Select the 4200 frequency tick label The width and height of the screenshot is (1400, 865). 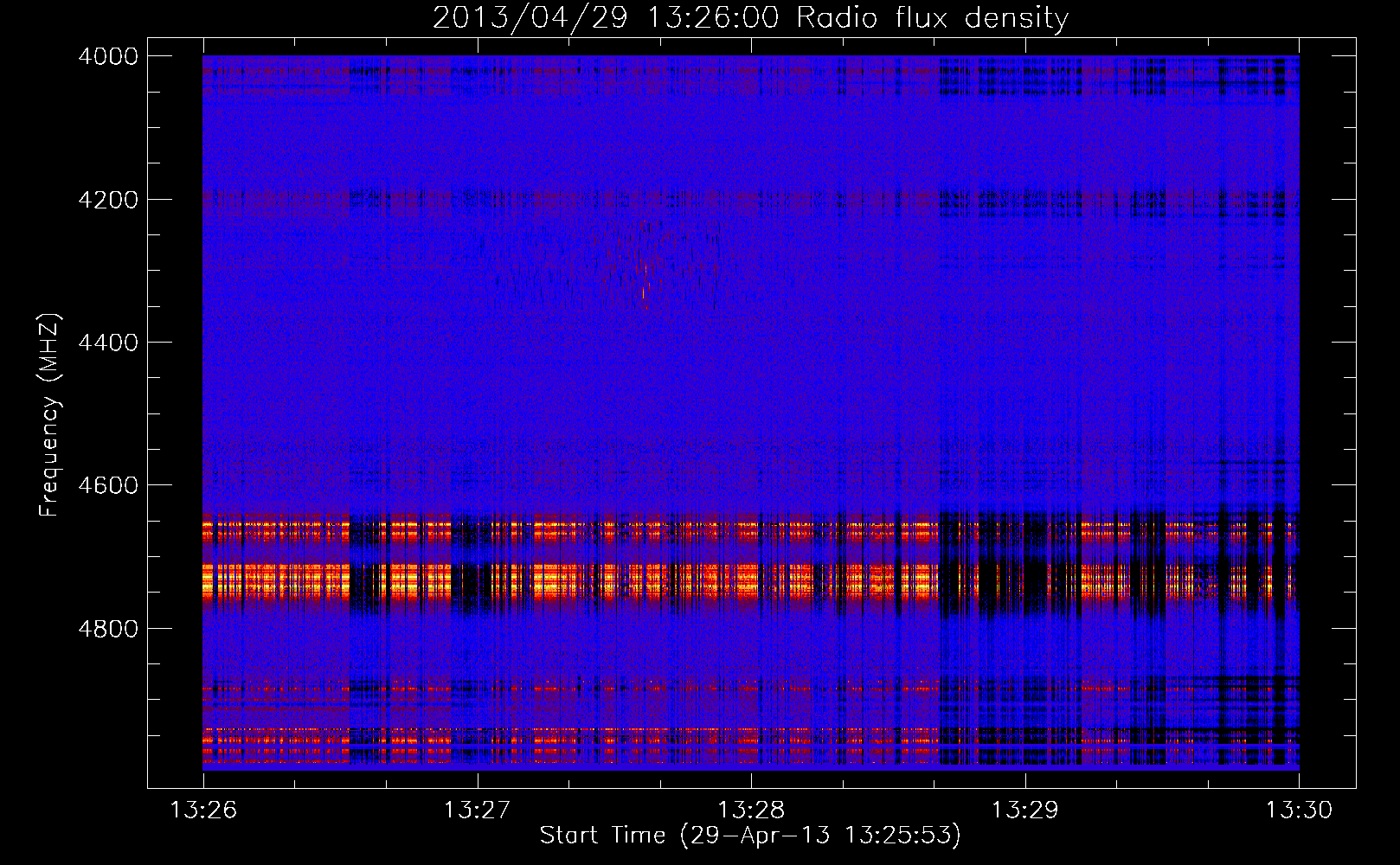tap(108, 200)
